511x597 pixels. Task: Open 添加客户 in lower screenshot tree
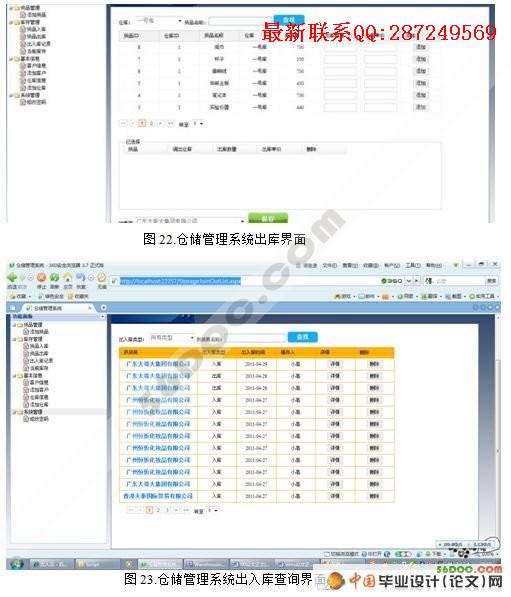pos(38,390)
